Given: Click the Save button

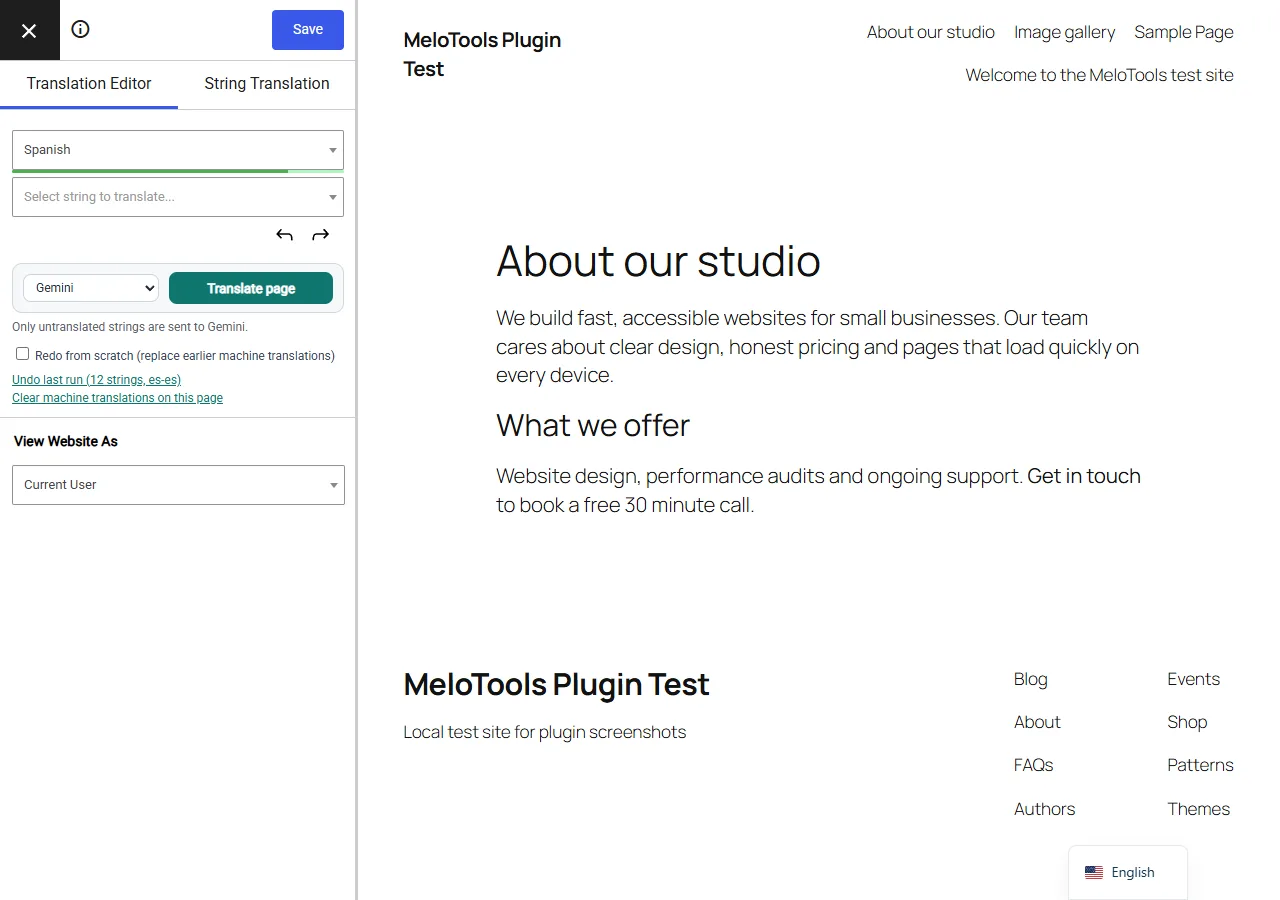Looking at the screenshot, I should pyautogui.click(x=308, y=30).
